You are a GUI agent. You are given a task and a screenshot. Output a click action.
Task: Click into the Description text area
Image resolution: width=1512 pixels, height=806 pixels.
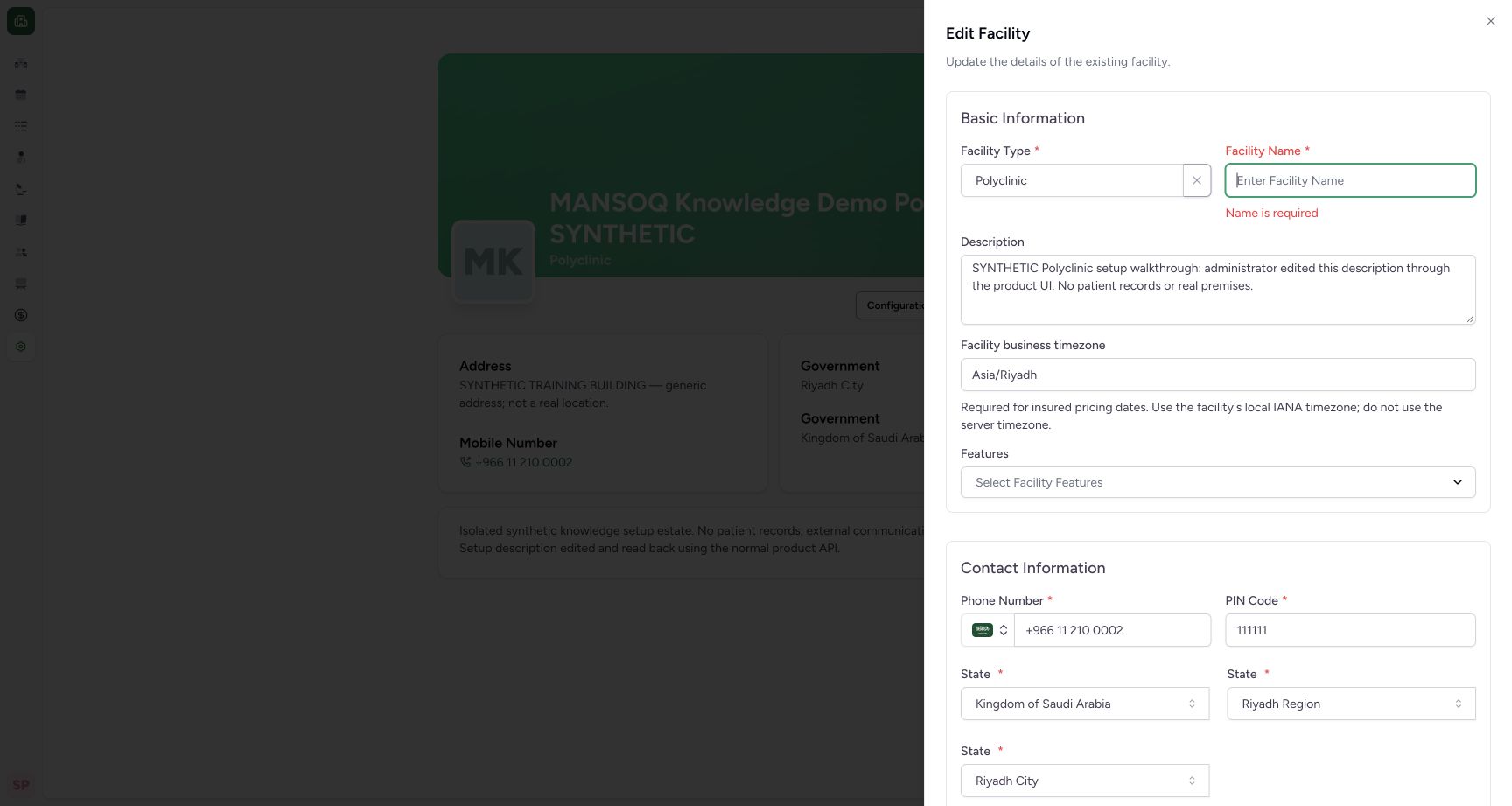pos(1218,290)
